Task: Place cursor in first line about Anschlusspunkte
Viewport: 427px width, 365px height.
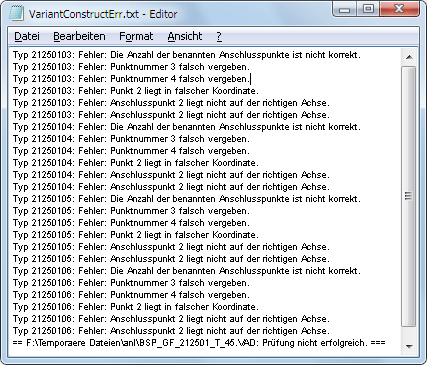Action: (x=187, y=55)
